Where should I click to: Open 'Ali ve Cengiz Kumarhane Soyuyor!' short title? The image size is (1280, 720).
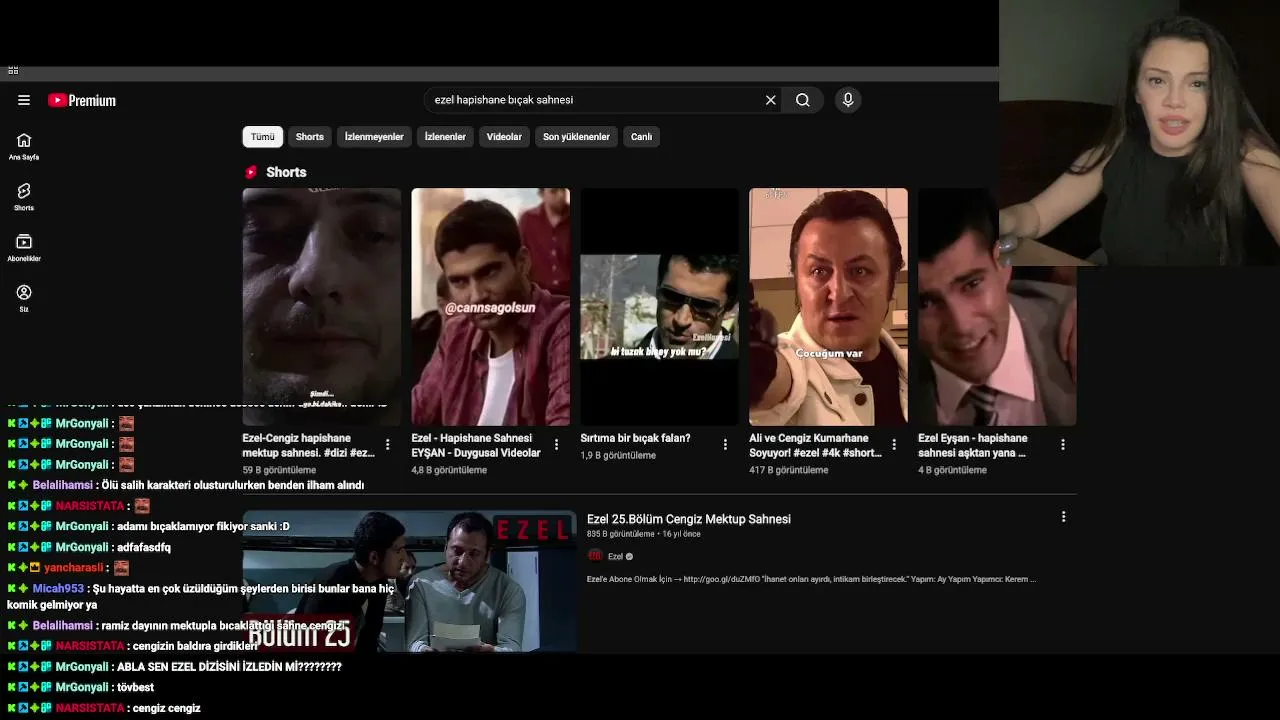(816, 445)
